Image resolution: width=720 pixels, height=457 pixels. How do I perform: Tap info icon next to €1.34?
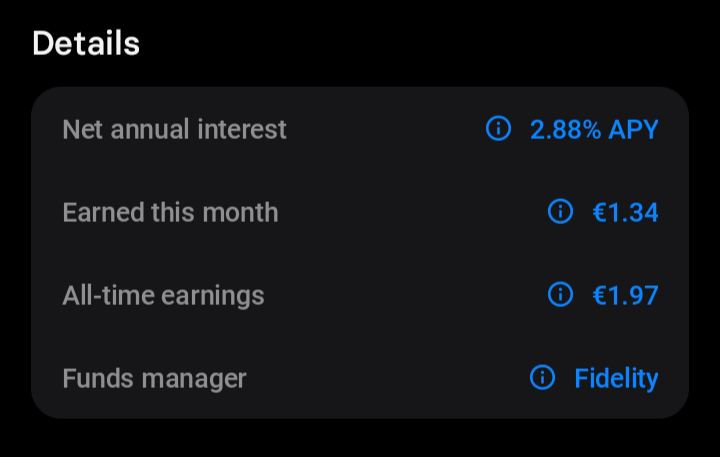[x=560, y=211]
